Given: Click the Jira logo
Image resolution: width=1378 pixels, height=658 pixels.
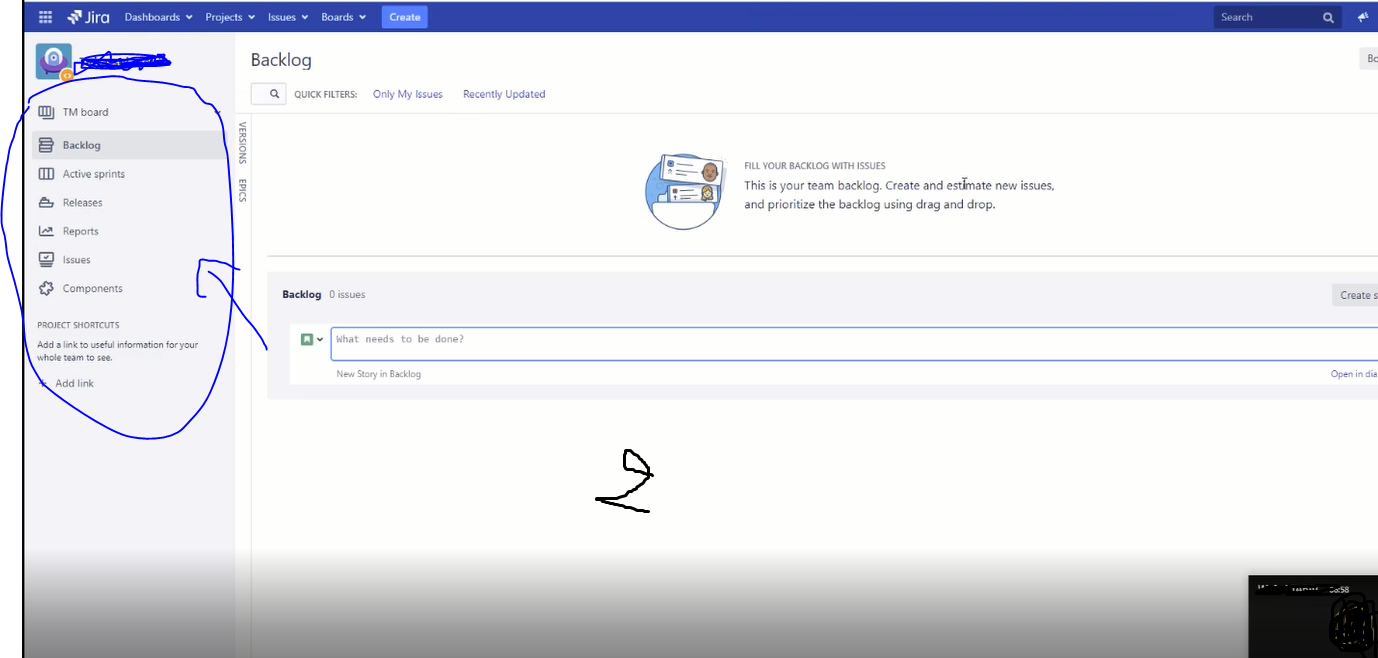Looking at the screenshot, I should coord(88,17).
